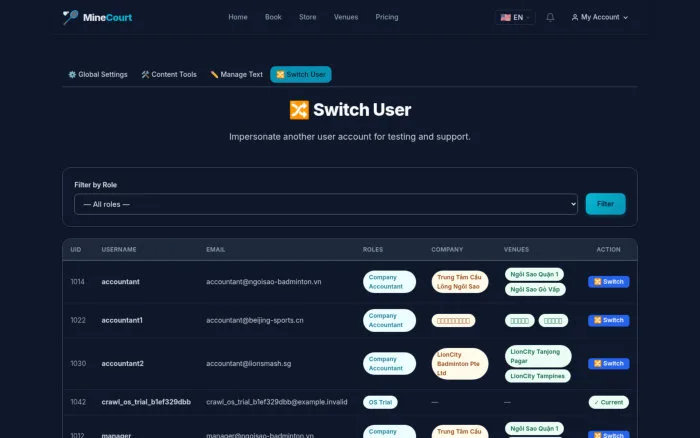Click the gear icon in Global Settings
This screenshot has height=438, width=700.
[72, 75]
